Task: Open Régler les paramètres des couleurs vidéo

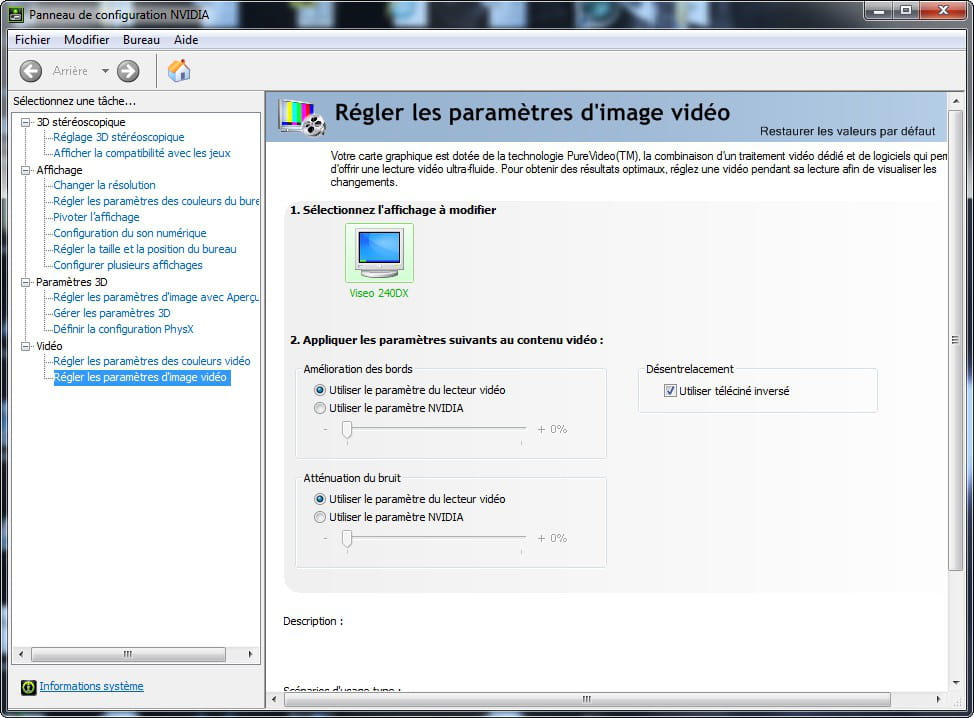Action: (x=152, y=361)
